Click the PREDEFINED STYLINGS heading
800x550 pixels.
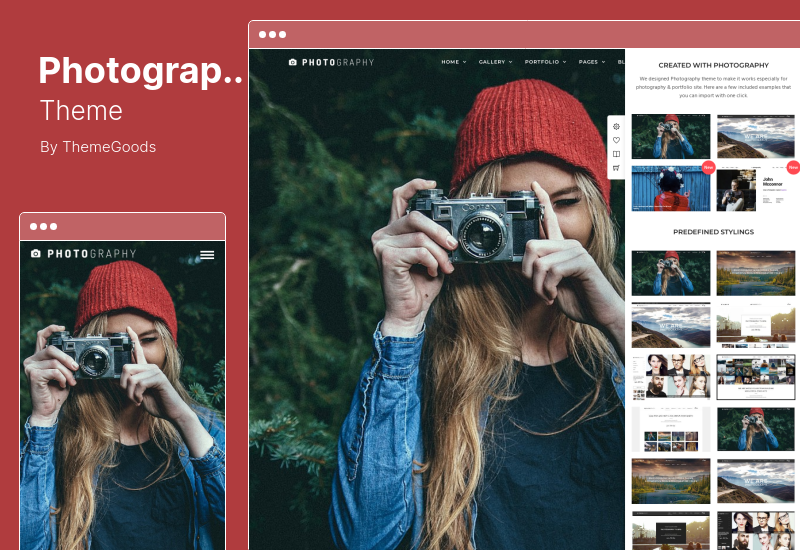tap(713, 232)
